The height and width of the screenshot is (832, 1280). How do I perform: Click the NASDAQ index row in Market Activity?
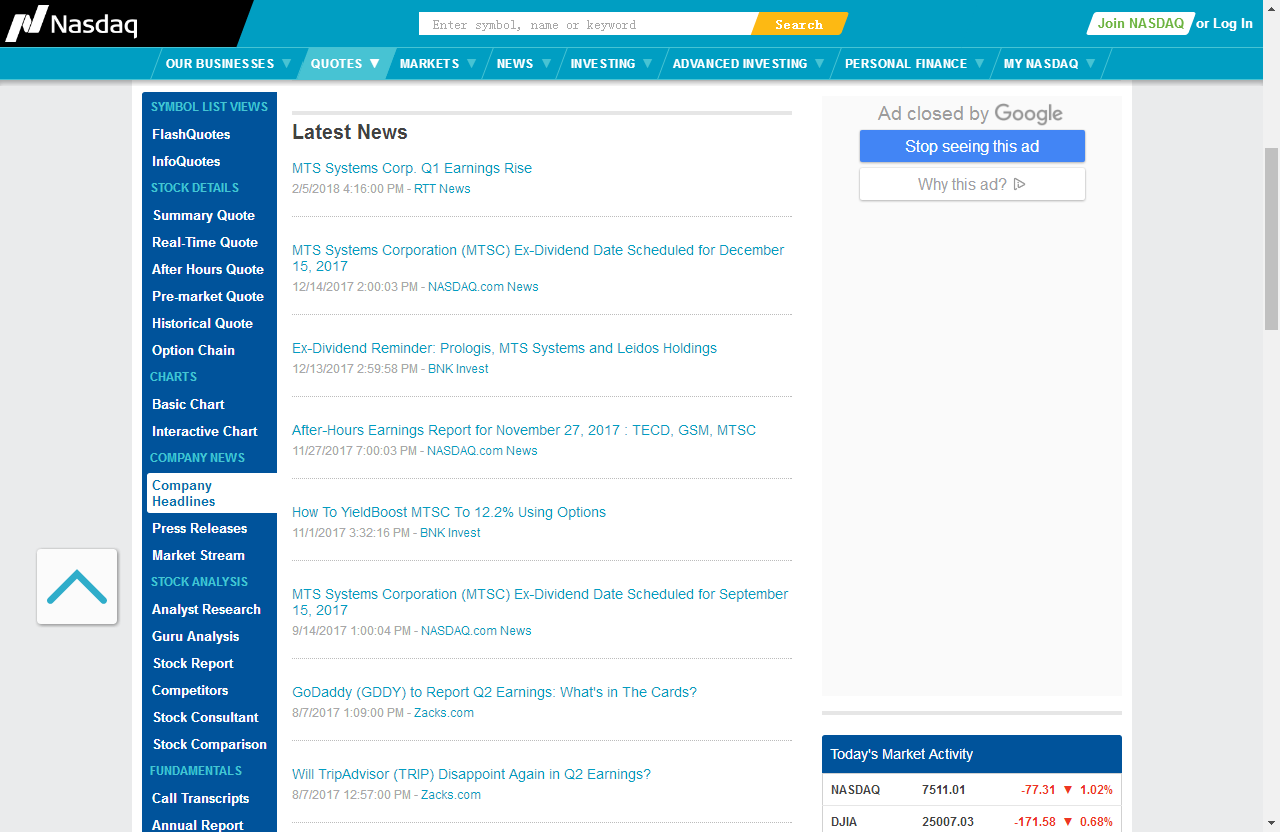point(972,790)
